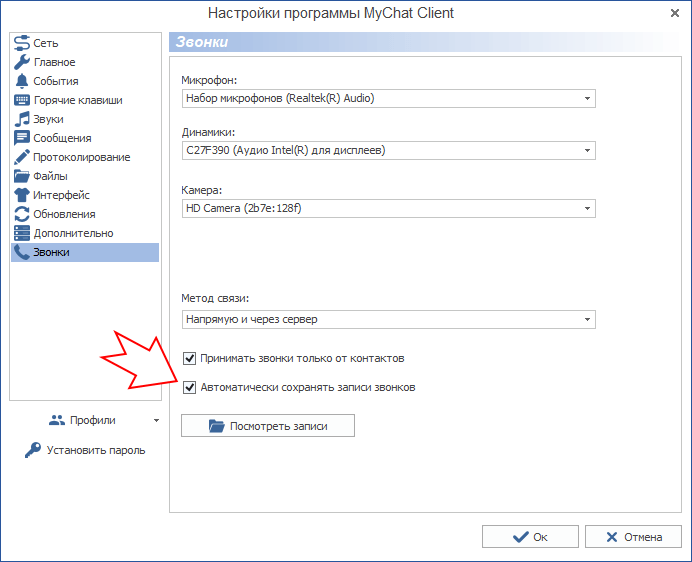Viewport: 692px width, 562px height.
Task: Open the Камера selection dropdown
Action: 587,208
